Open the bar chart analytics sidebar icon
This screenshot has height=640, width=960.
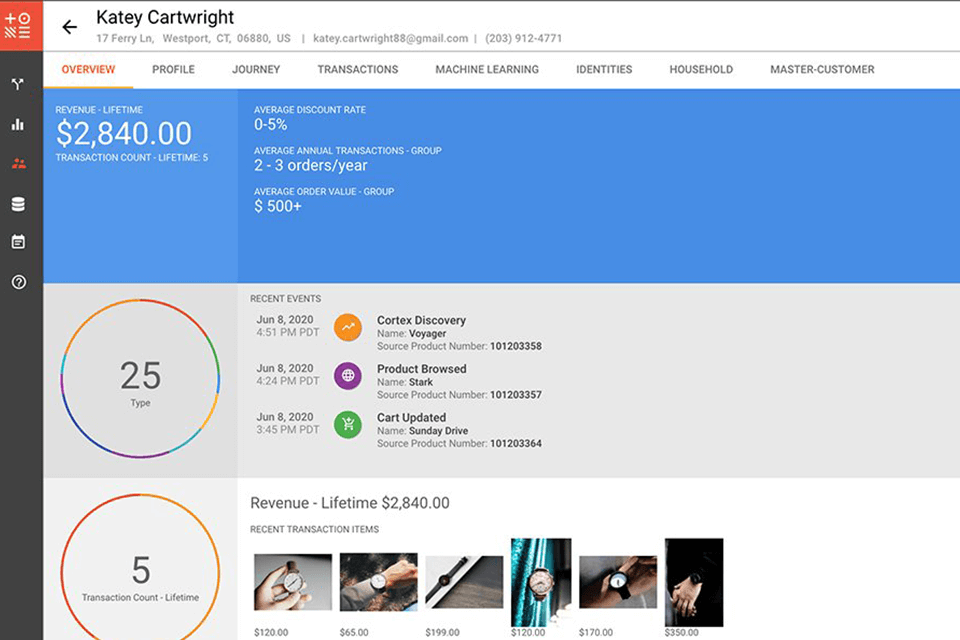(x=18, y=124)
